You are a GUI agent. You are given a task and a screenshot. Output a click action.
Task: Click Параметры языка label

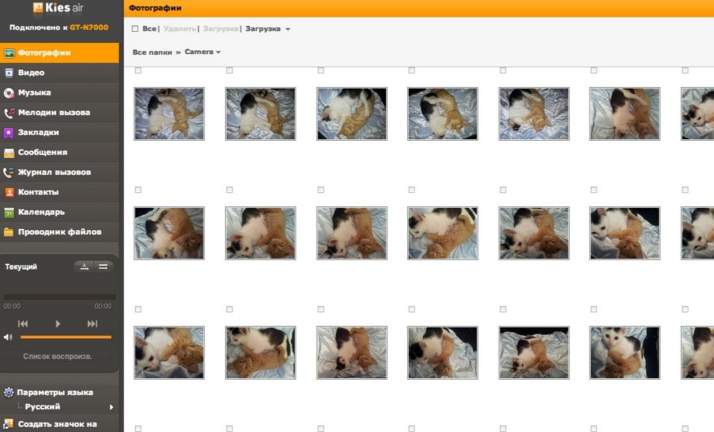point(55,392)
